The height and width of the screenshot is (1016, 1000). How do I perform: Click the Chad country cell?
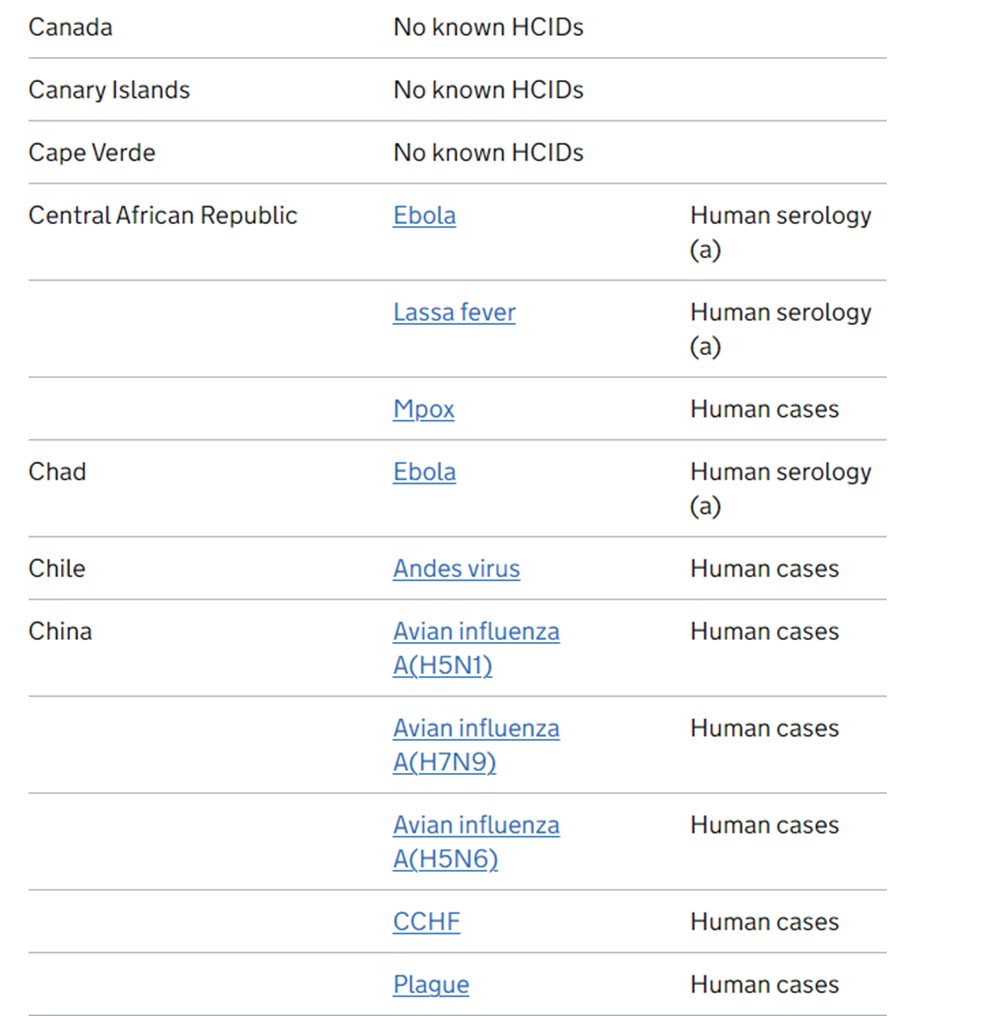click(57, 472)
